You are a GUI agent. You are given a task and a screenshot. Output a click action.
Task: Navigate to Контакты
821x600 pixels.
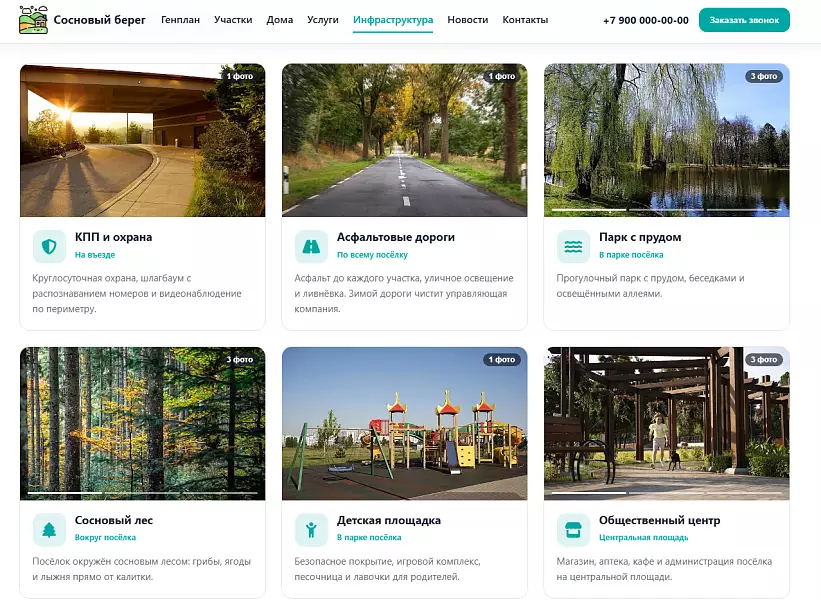(525, 20)
